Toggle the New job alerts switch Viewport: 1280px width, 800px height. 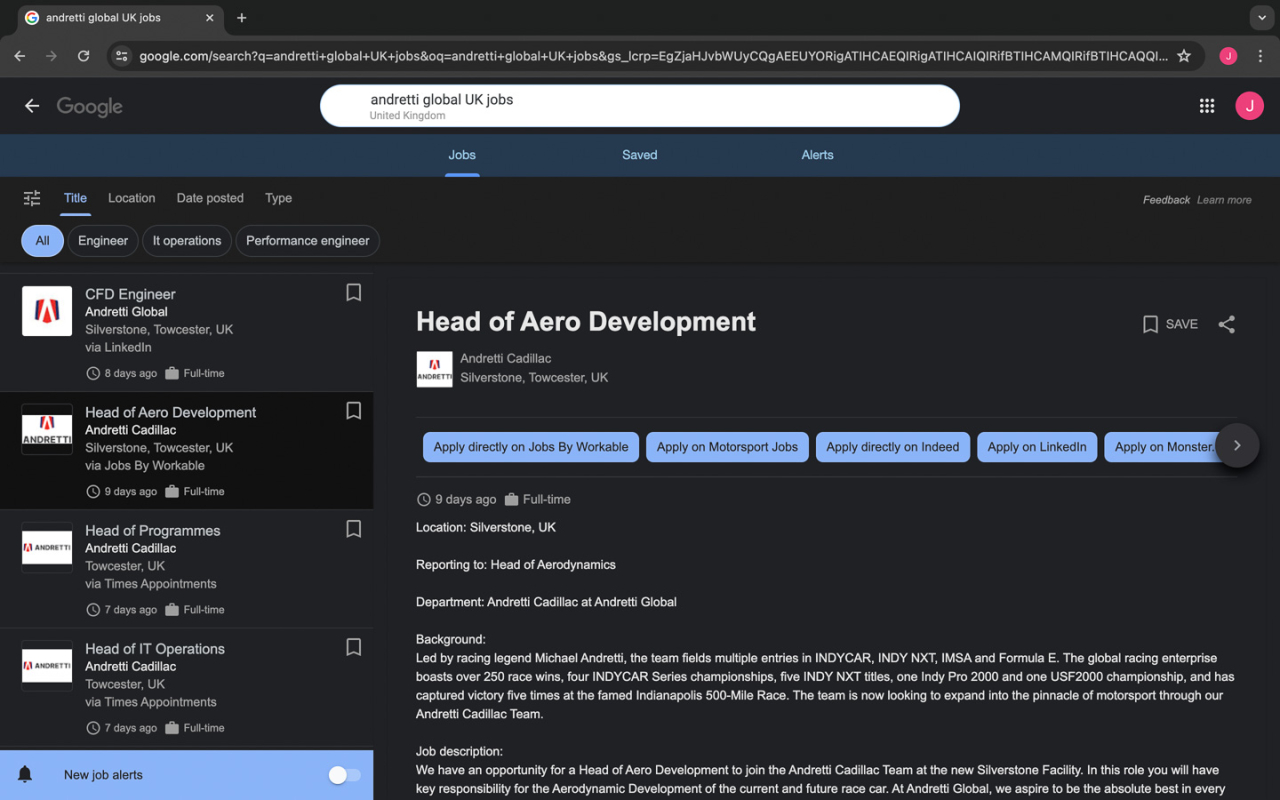tap(344, 775)
